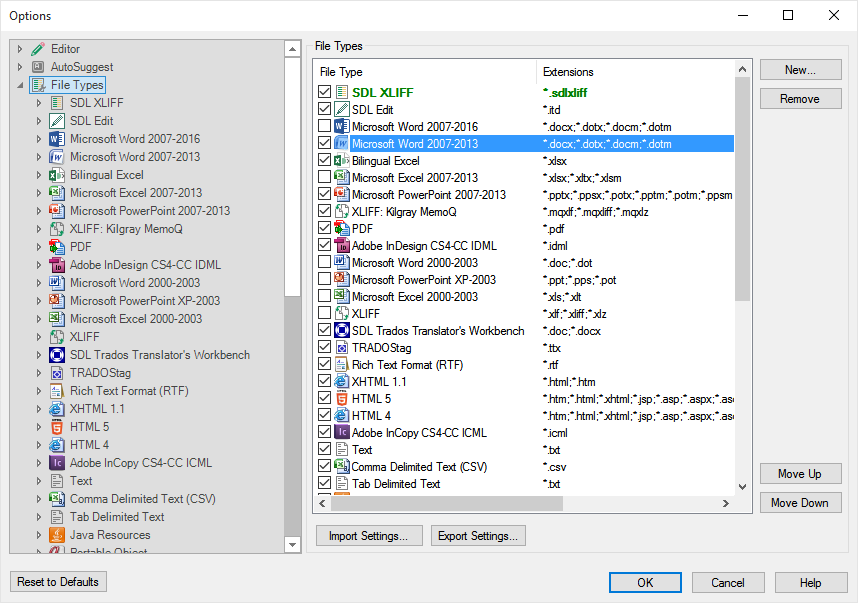Uncheck the PDF file type checkbox
Screen dimensions: 858x603
pos(324,228)
